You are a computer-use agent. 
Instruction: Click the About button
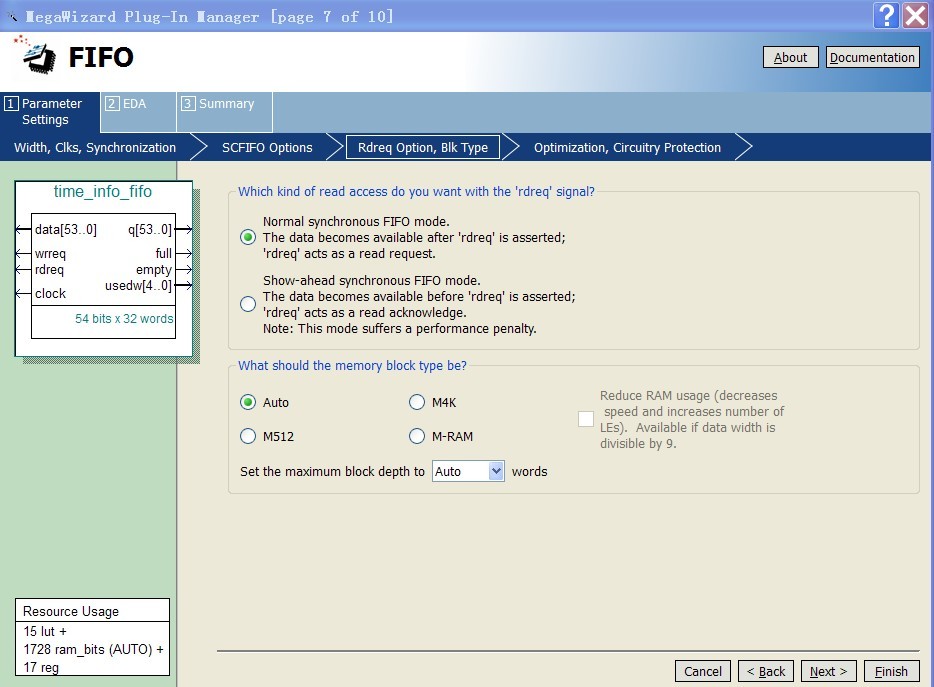790,57
